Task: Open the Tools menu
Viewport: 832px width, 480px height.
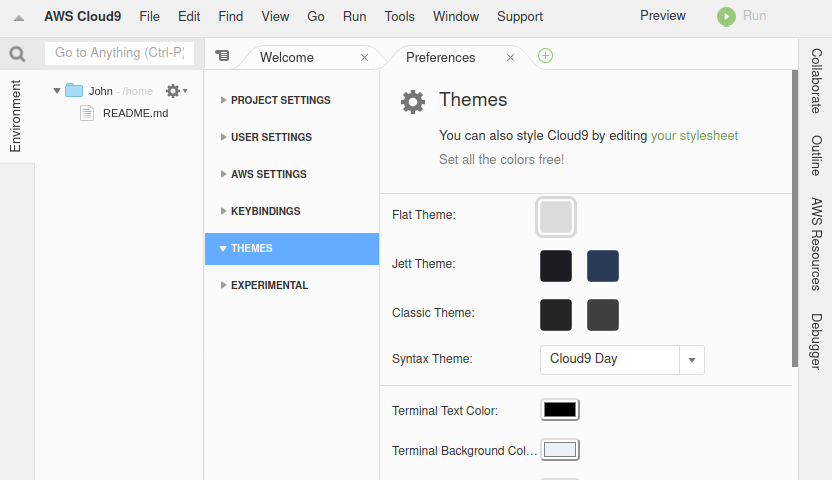Action: click(400, 16)
